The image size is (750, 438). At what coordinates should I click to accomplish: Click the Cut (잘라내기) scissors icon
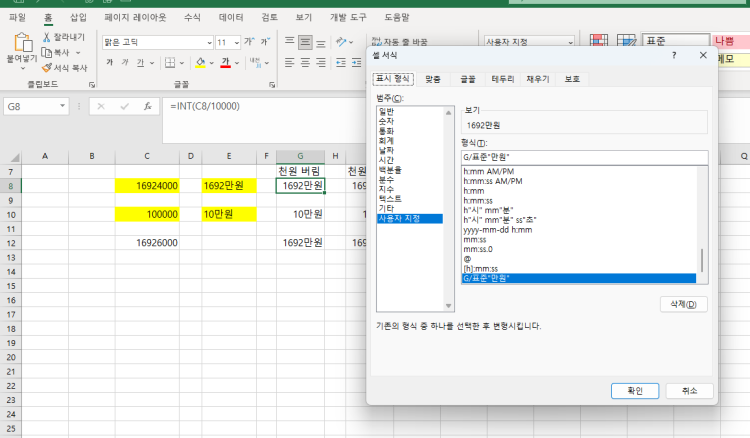coord(47,37)
